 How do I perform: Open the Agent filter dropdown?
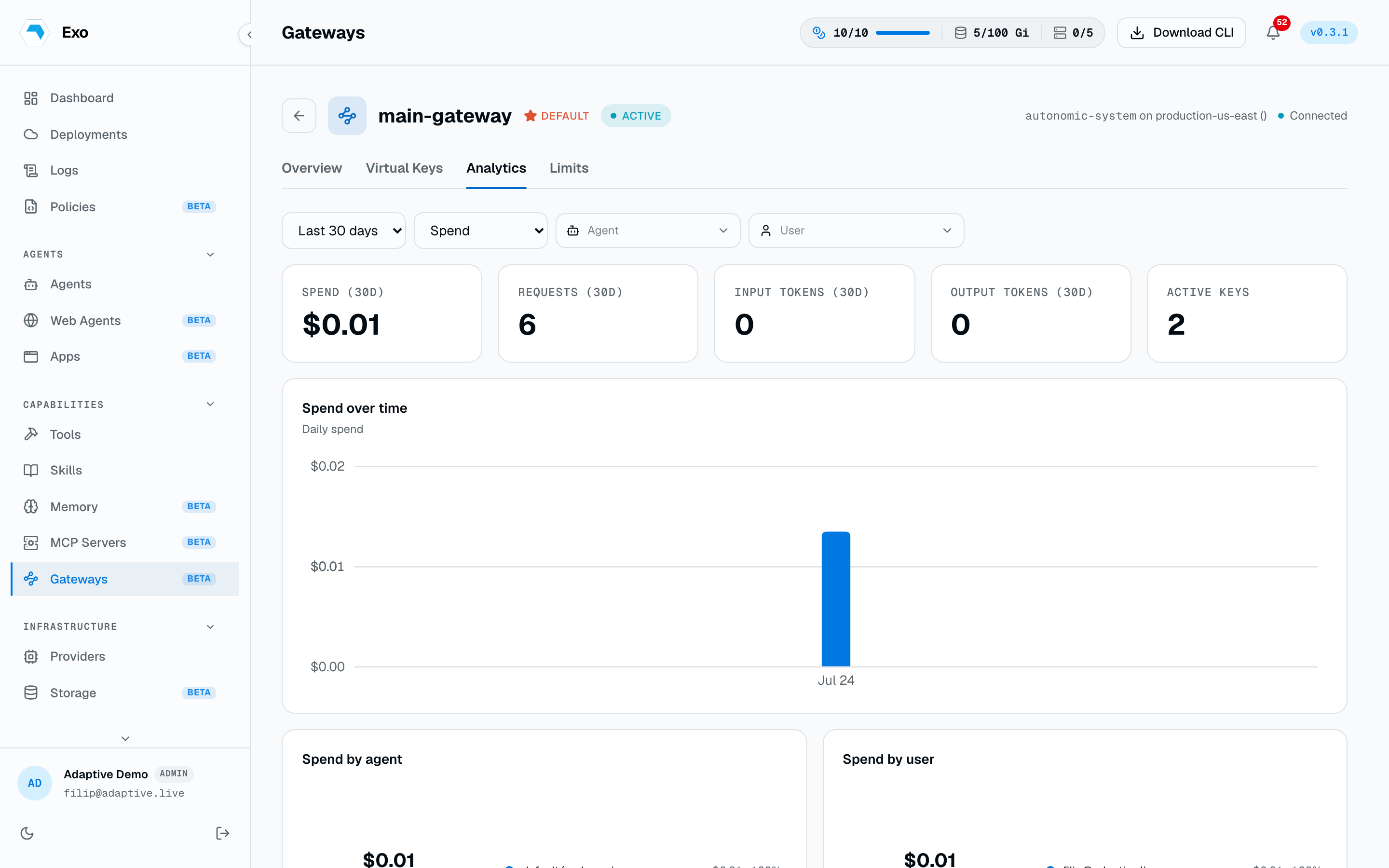[648, 231]
